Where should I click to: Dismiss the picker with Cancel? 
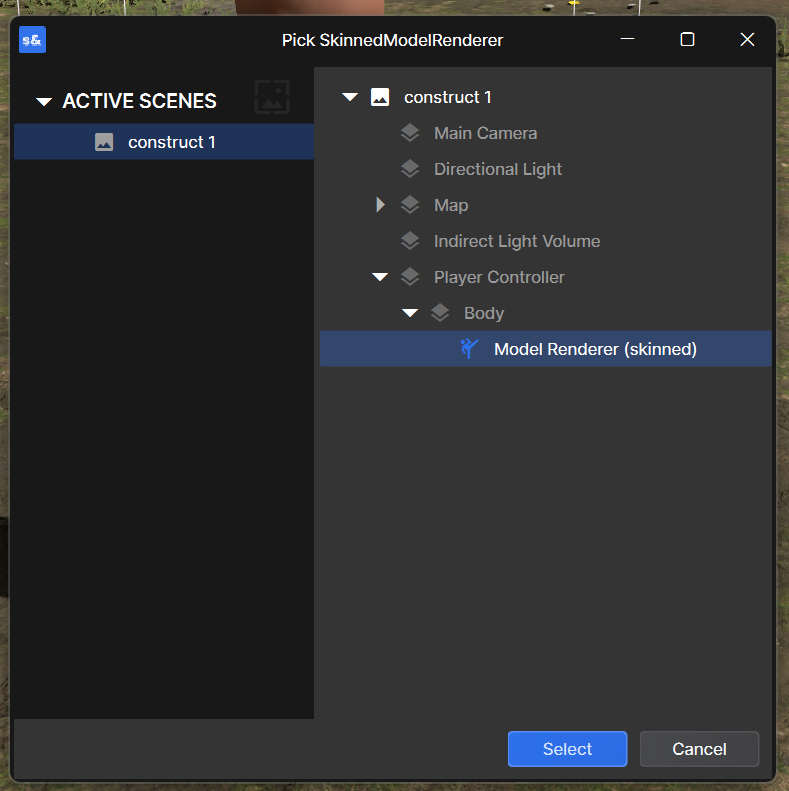[699, 749]
